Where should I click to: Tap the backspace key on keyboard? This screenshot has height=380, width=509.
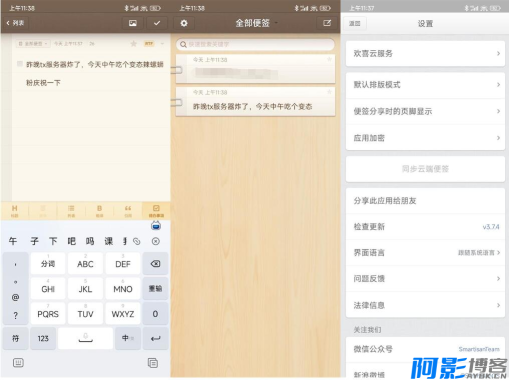[x=155, y=264]
